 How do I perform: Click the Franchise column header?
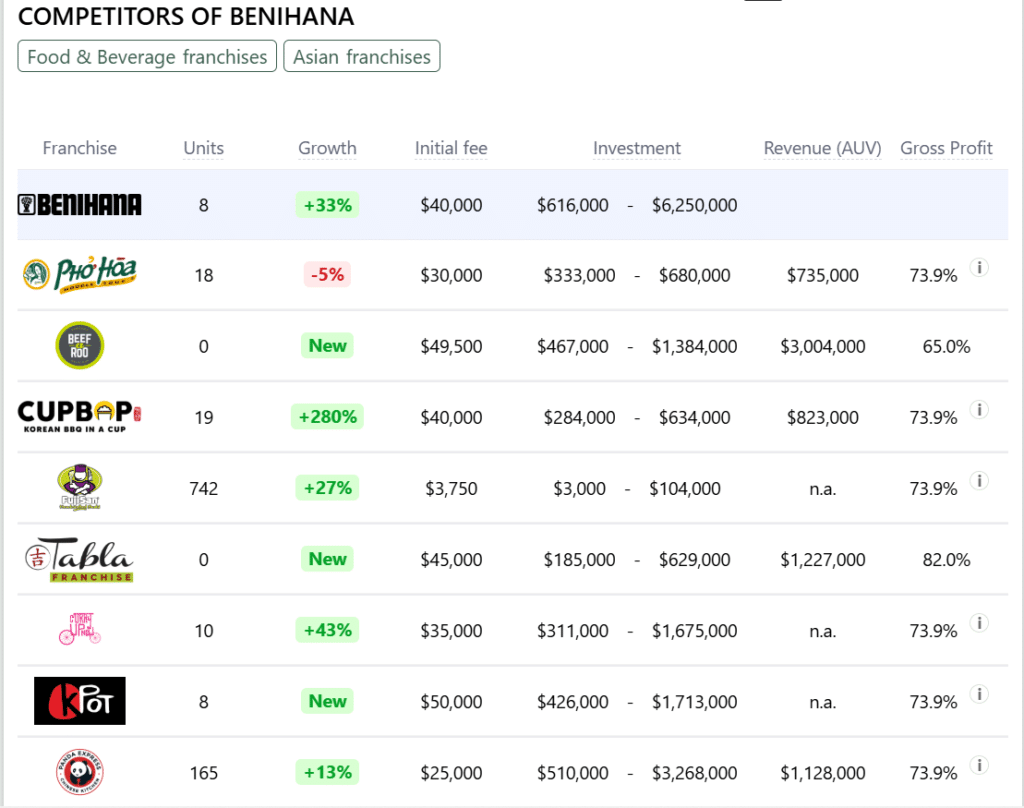coord(80,148)
